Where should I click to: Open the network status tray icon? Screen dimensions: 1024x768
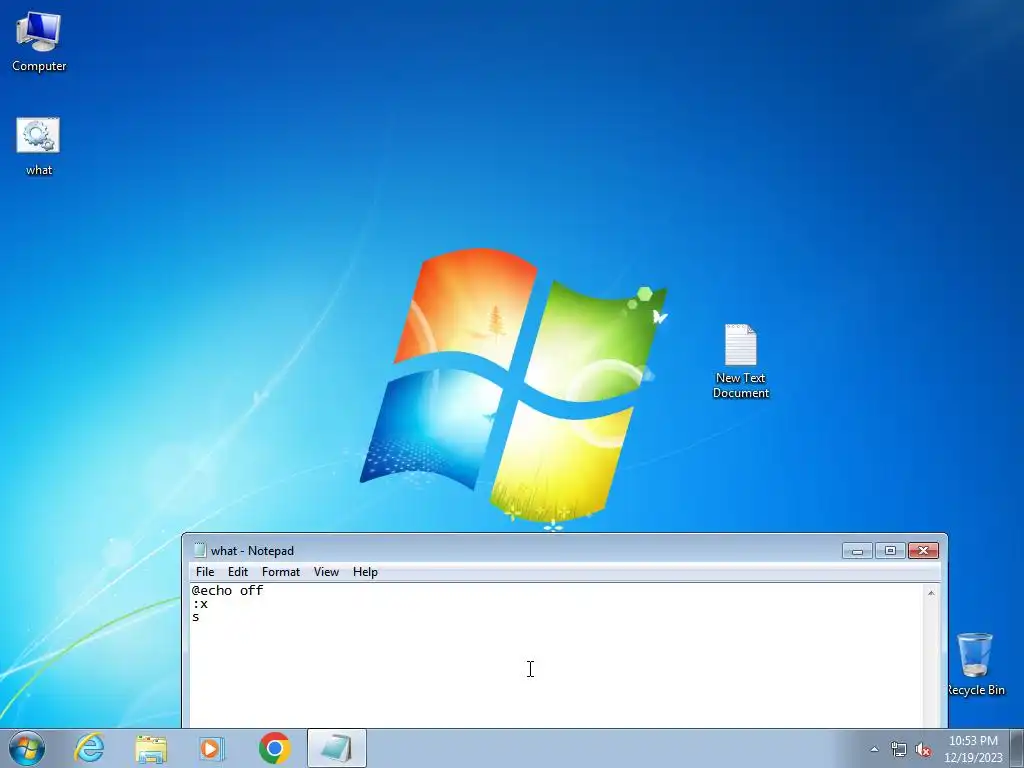[x=899, y=750]
